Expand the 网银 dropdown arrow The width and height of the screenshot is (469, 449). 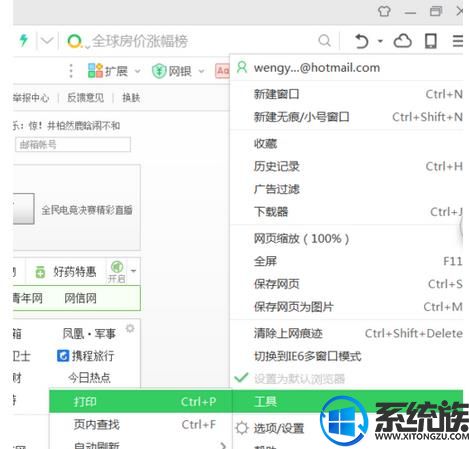pos(201,71)
